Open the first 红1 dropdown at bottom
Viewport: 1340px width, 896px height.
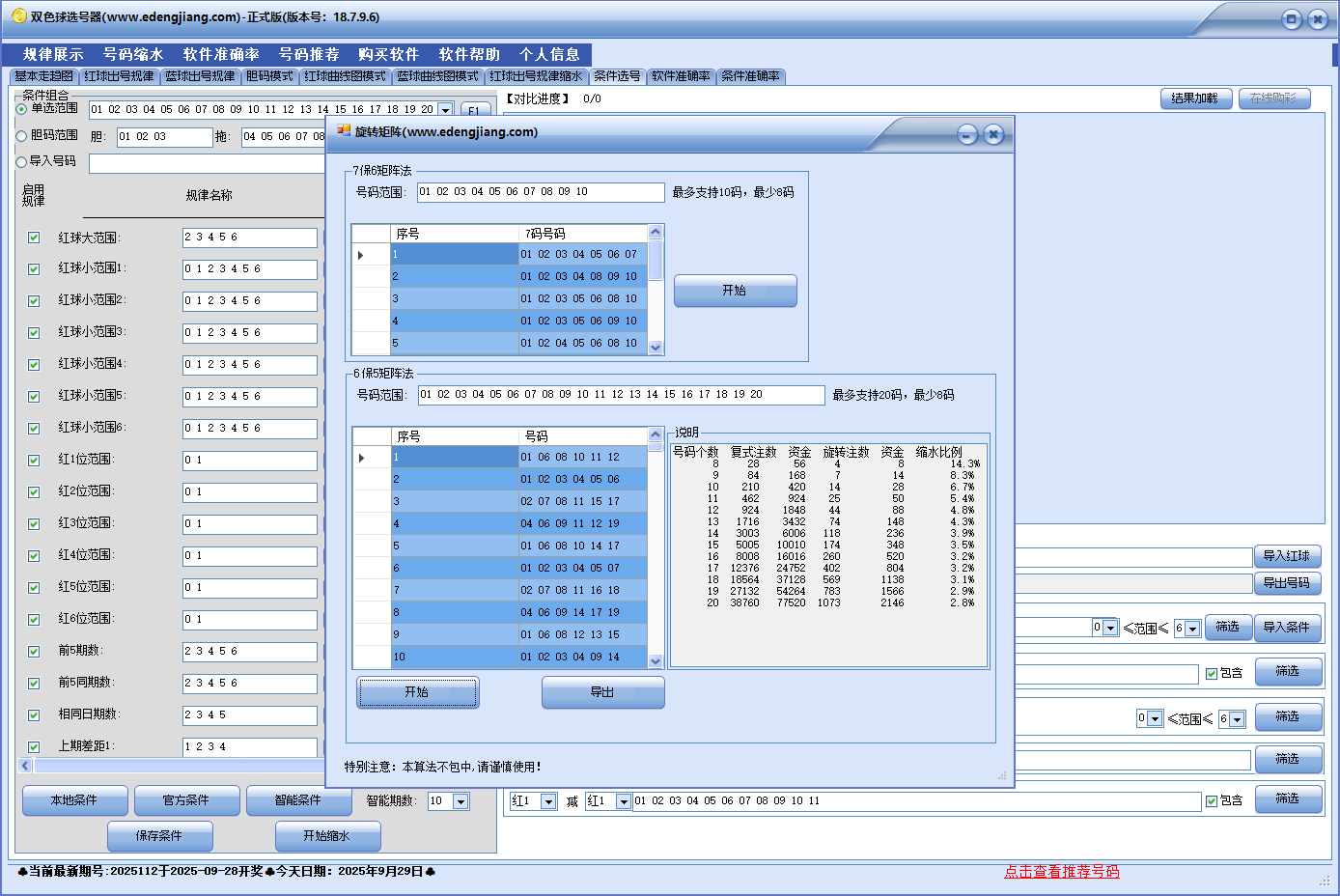[548, 801]
